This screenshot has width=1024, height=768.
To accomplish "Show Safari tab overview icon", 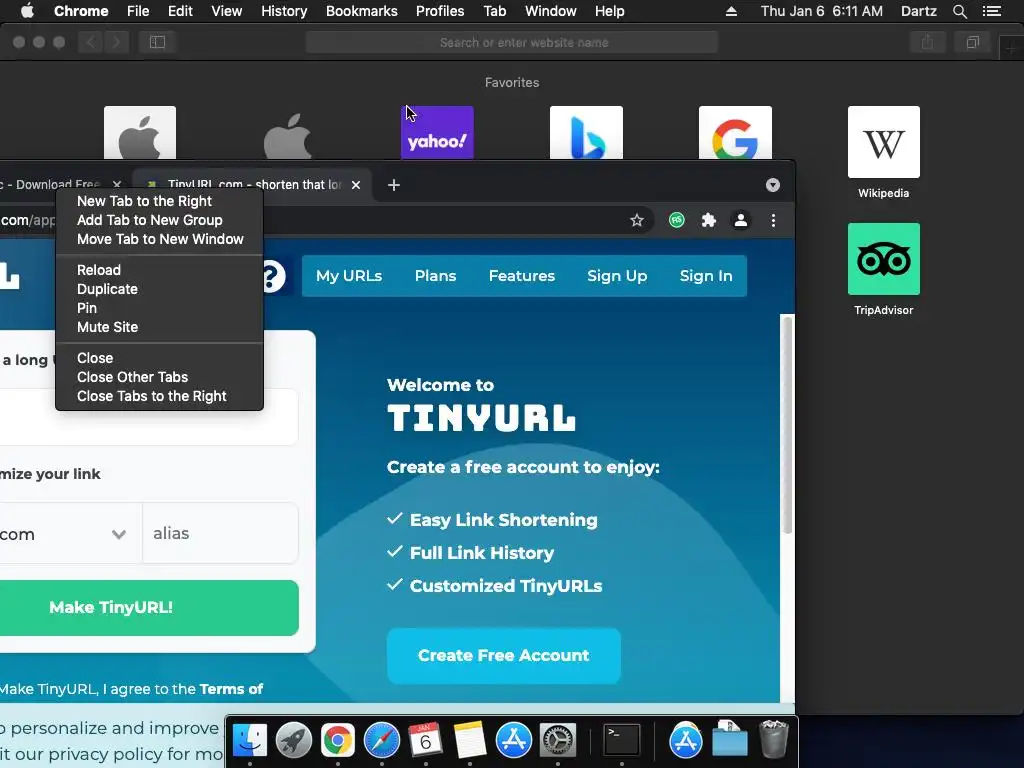I will tap(972, 42).
